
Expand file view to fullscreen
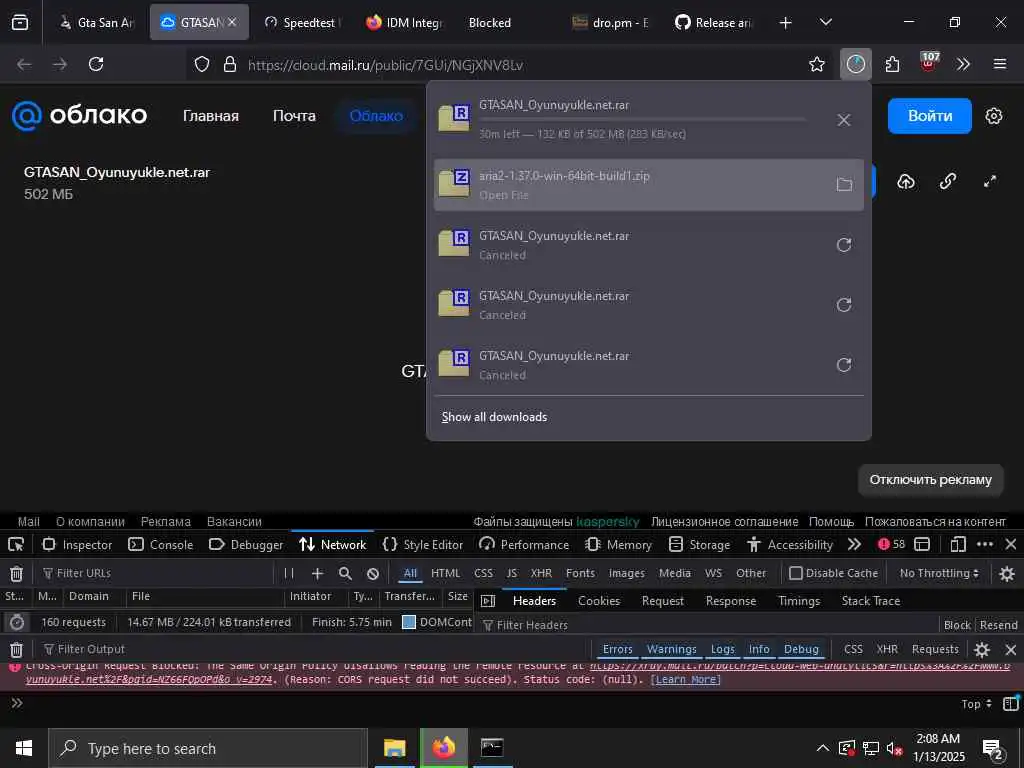click(989, 182)
